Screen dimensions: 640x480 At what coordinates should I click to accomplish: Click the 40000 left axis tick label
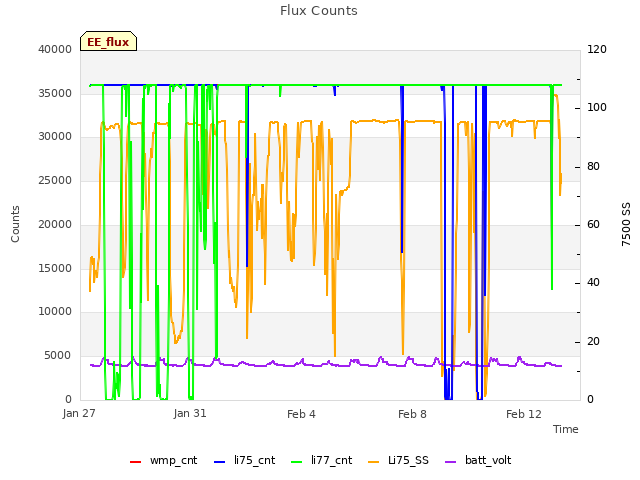(x=55, y=49)
